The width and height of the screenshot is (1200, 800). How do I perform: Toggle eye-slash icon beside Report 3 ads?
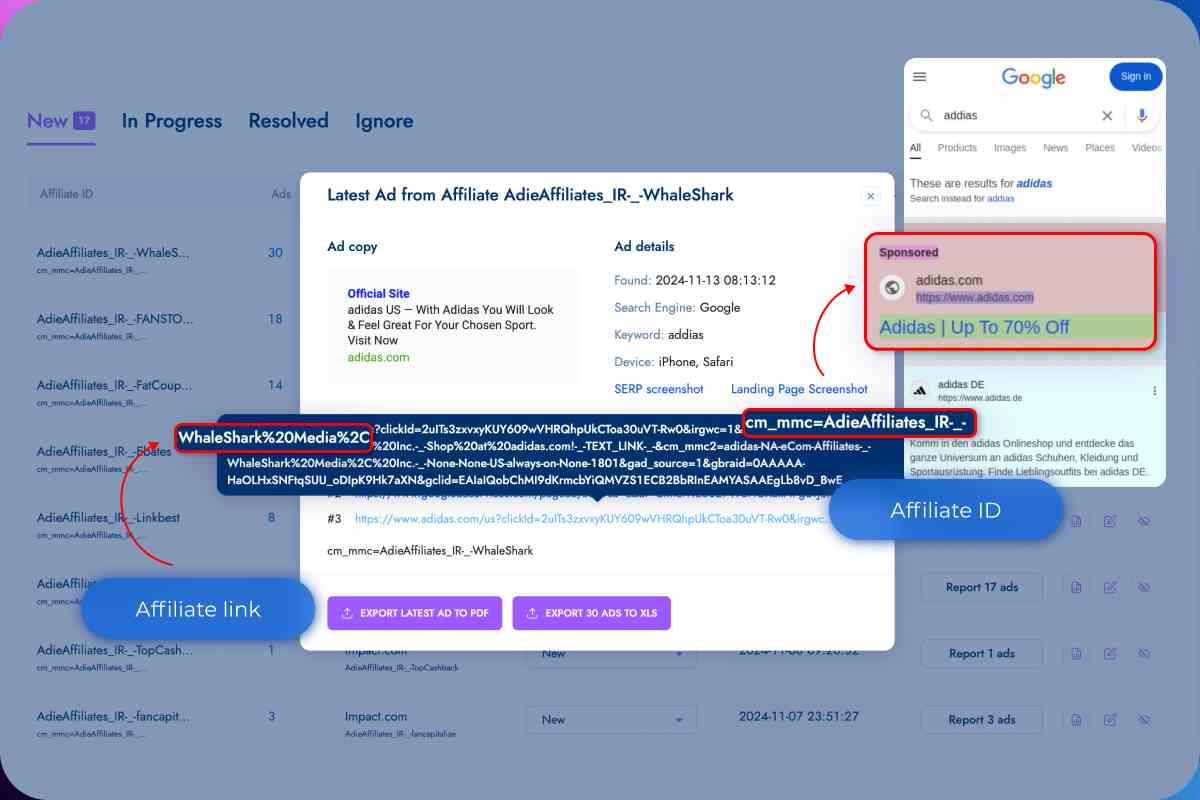1144,719
